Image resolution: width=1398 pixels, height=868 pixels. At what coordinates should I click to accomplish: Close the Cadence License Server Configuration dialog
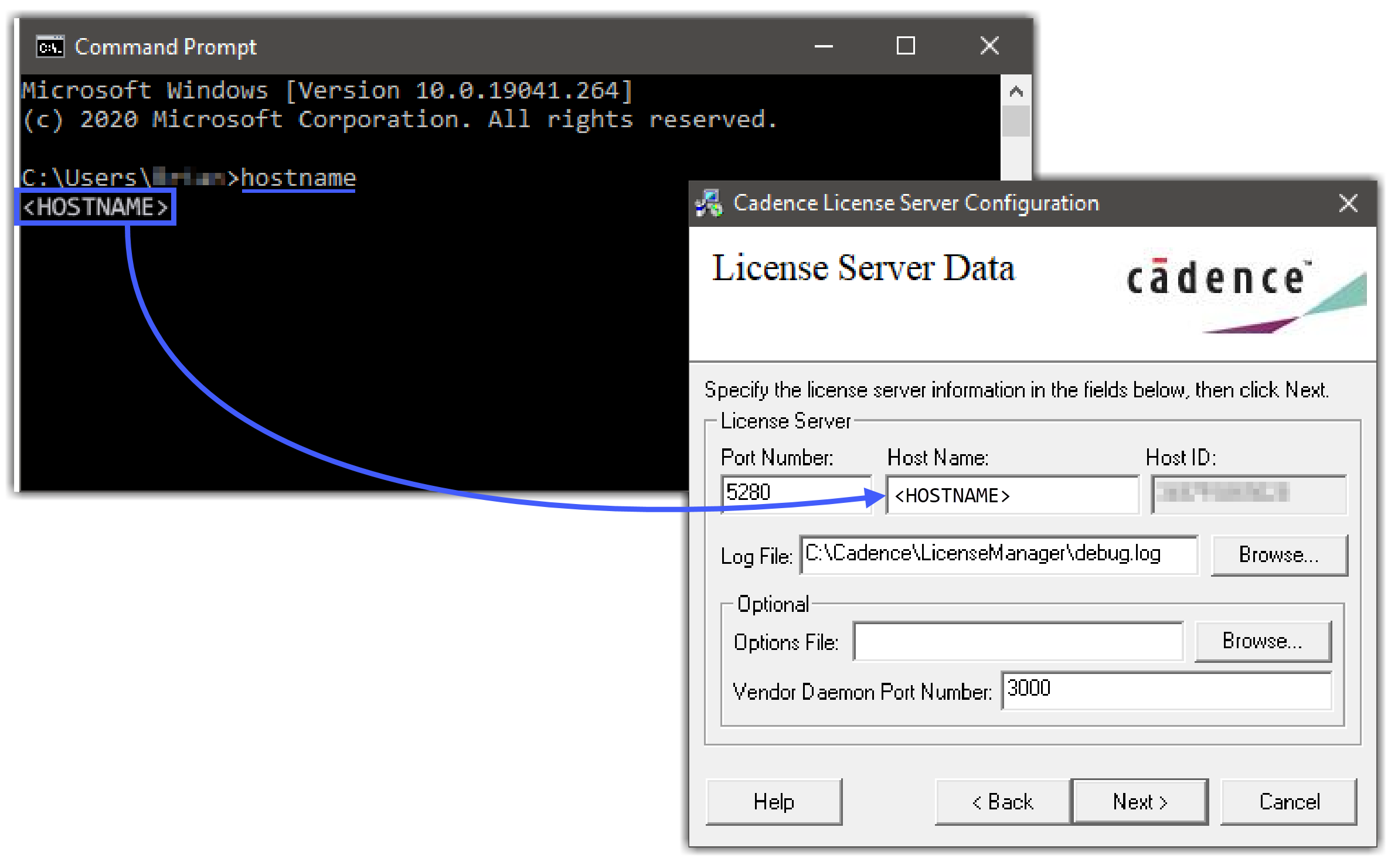[1348, 203]
